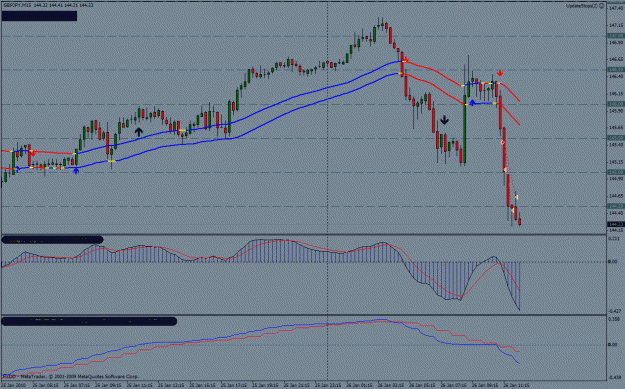The height and width of the screenshot is (389, 625).
Task: Click the 147.40 price axis label
Action: pyautogui.click(x=616, y=8)
